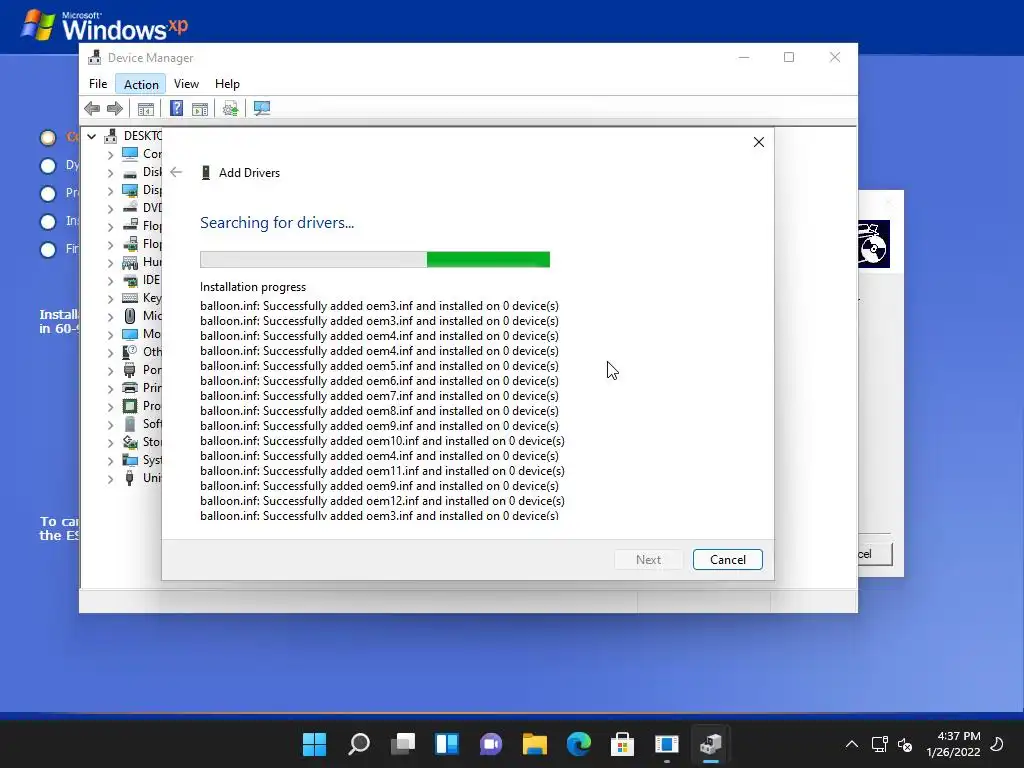This screenshot has height=768, width=1024.
Task: Expand the Disk drives category
Action: pos(110,173)
